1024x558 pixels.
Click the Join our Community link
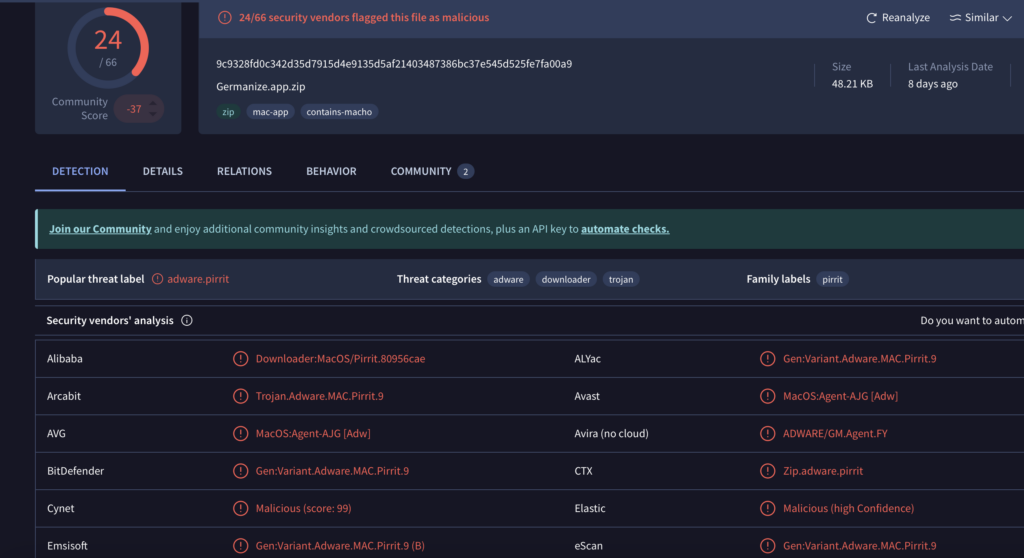100,229
